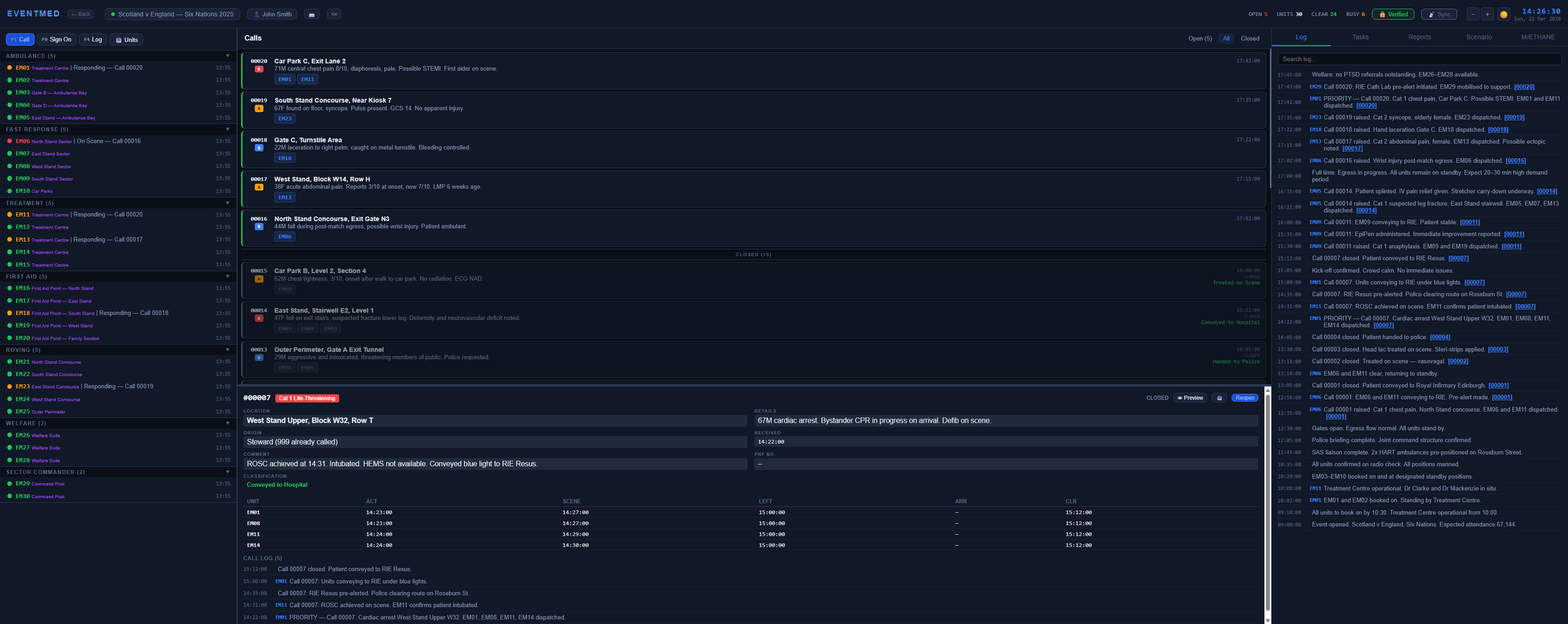Open the M/ETHANE tab
This screenshot has width=1568, height=624.
point(1538,36)
